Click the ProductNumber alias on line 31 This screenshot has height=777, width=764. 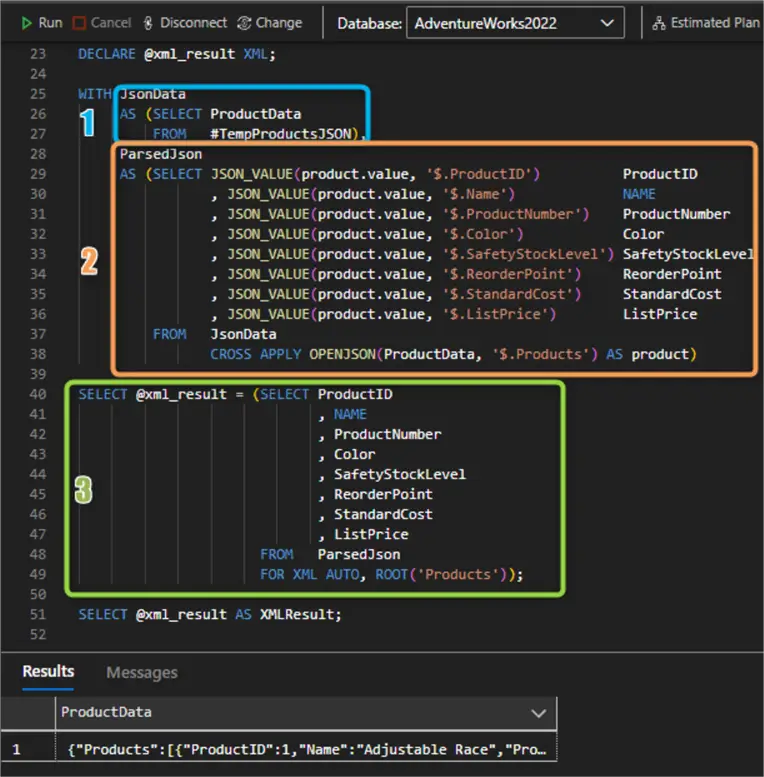[x=676, y=214]
